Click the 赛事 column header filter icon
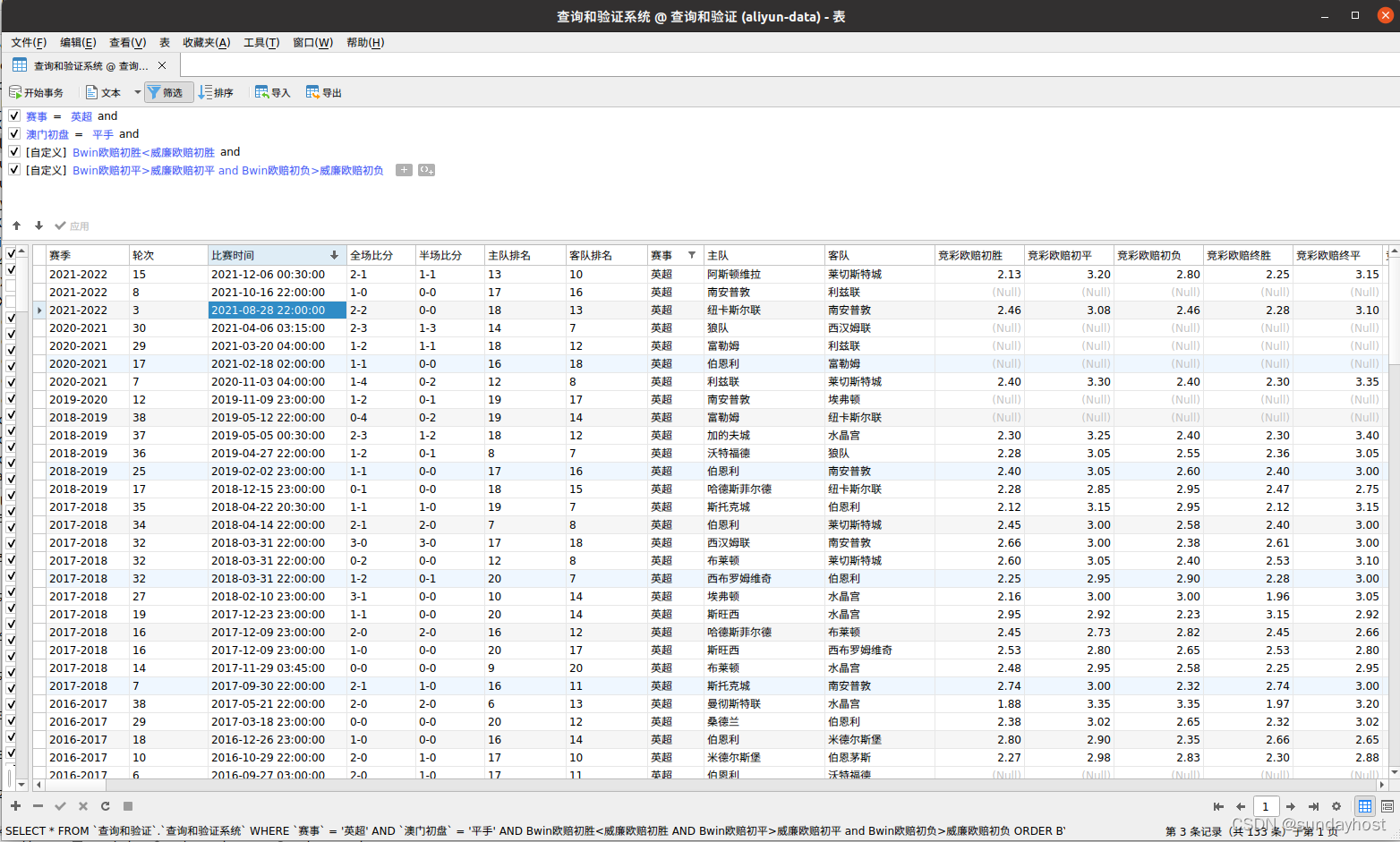This screenshot has height=842, width=1400. tap(692, 255)
